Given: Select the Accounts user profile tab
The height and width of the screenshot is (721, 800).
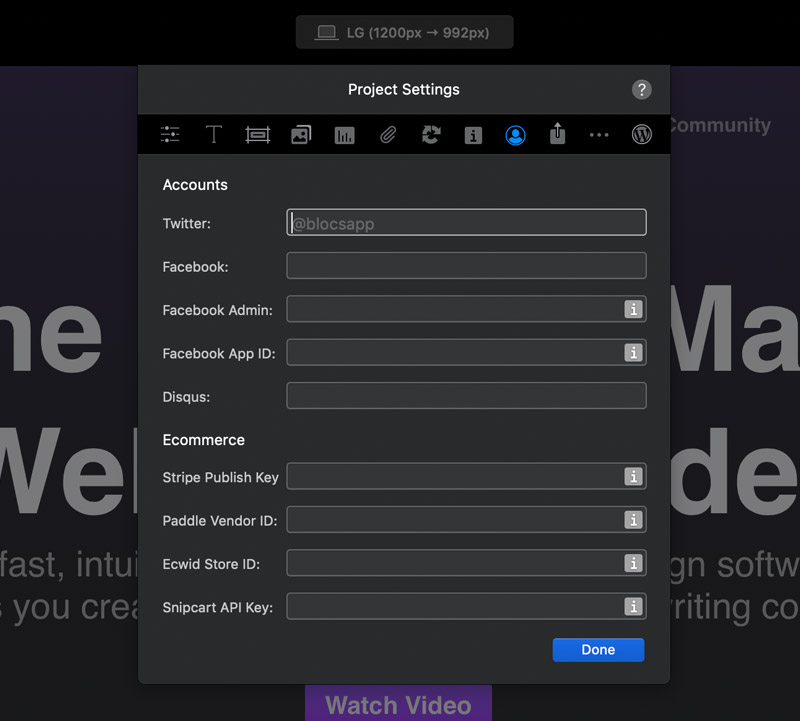Looking at the screenshot, I should tap(515, 135).
